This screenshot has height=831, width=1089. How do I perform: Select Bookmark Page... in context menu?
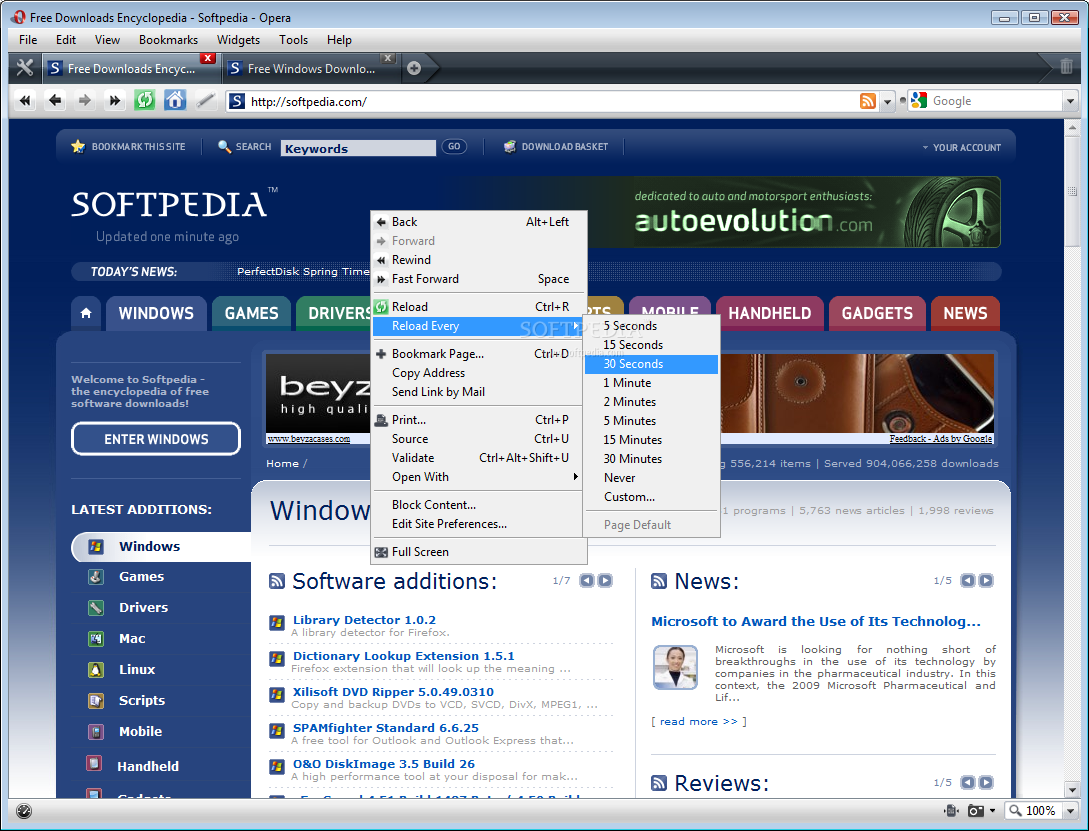478,353
